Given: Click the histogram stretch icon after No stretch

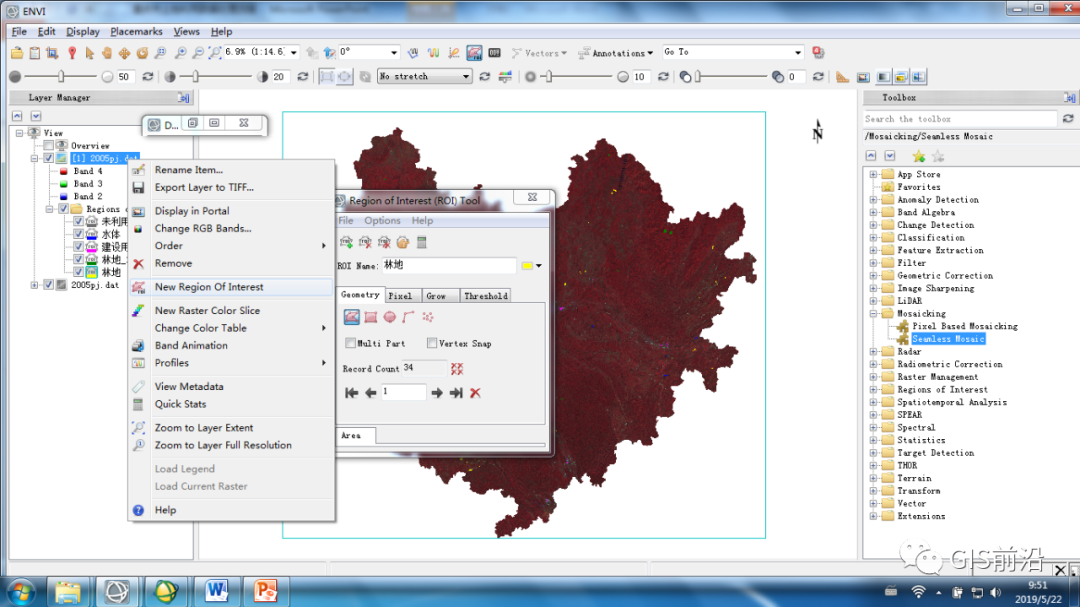Looking at the screenshot, I should point(505,76).
